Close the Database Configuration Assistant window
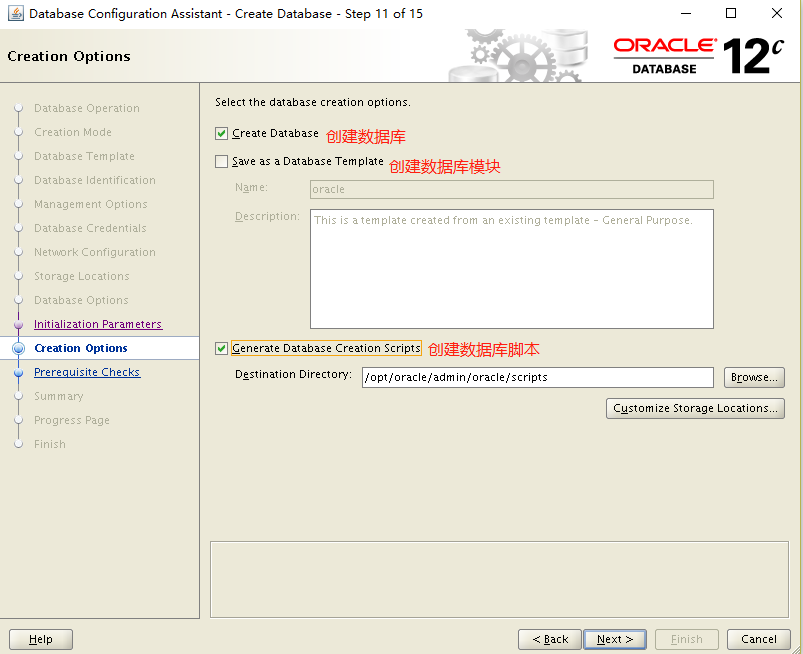This screenshot has width=803, height=654. (x=777, y=13)
